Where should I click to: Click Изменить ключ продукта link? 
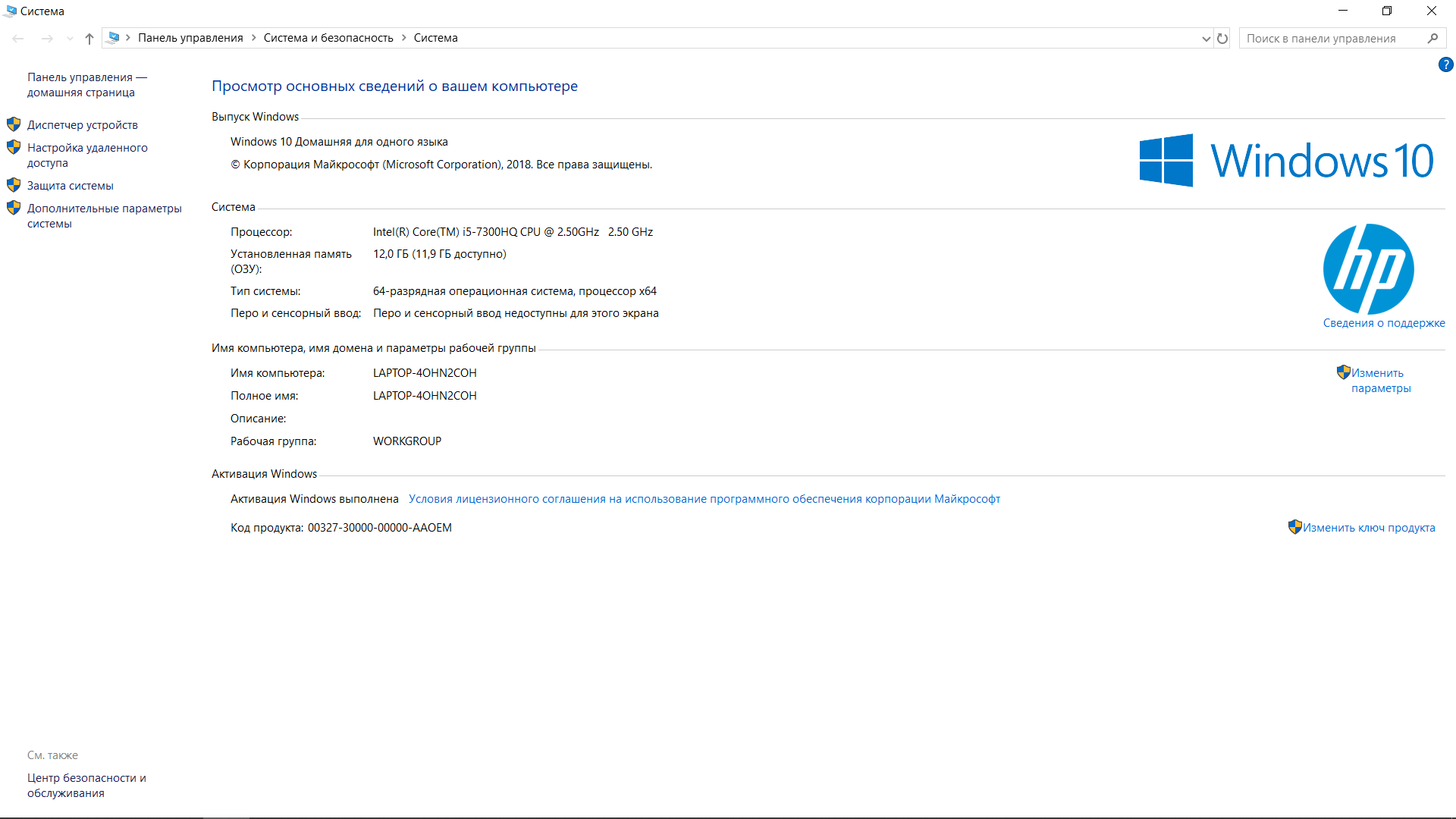1369,528
